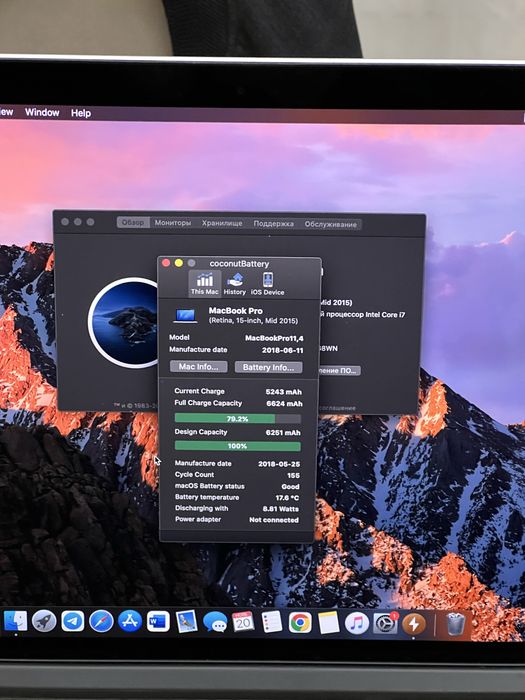This screenshot has width=525, height=700.
Task: Open coconutBattery lightning icon in dock
Action: 414,624
